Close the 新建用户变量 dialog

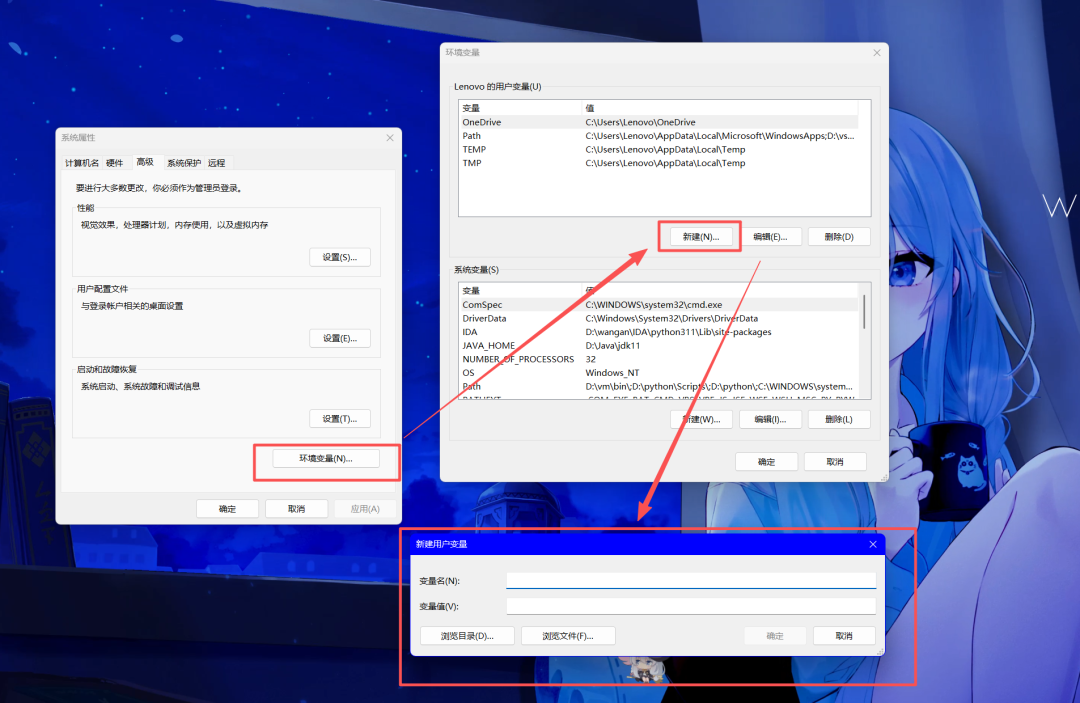(x=873, y=544)
